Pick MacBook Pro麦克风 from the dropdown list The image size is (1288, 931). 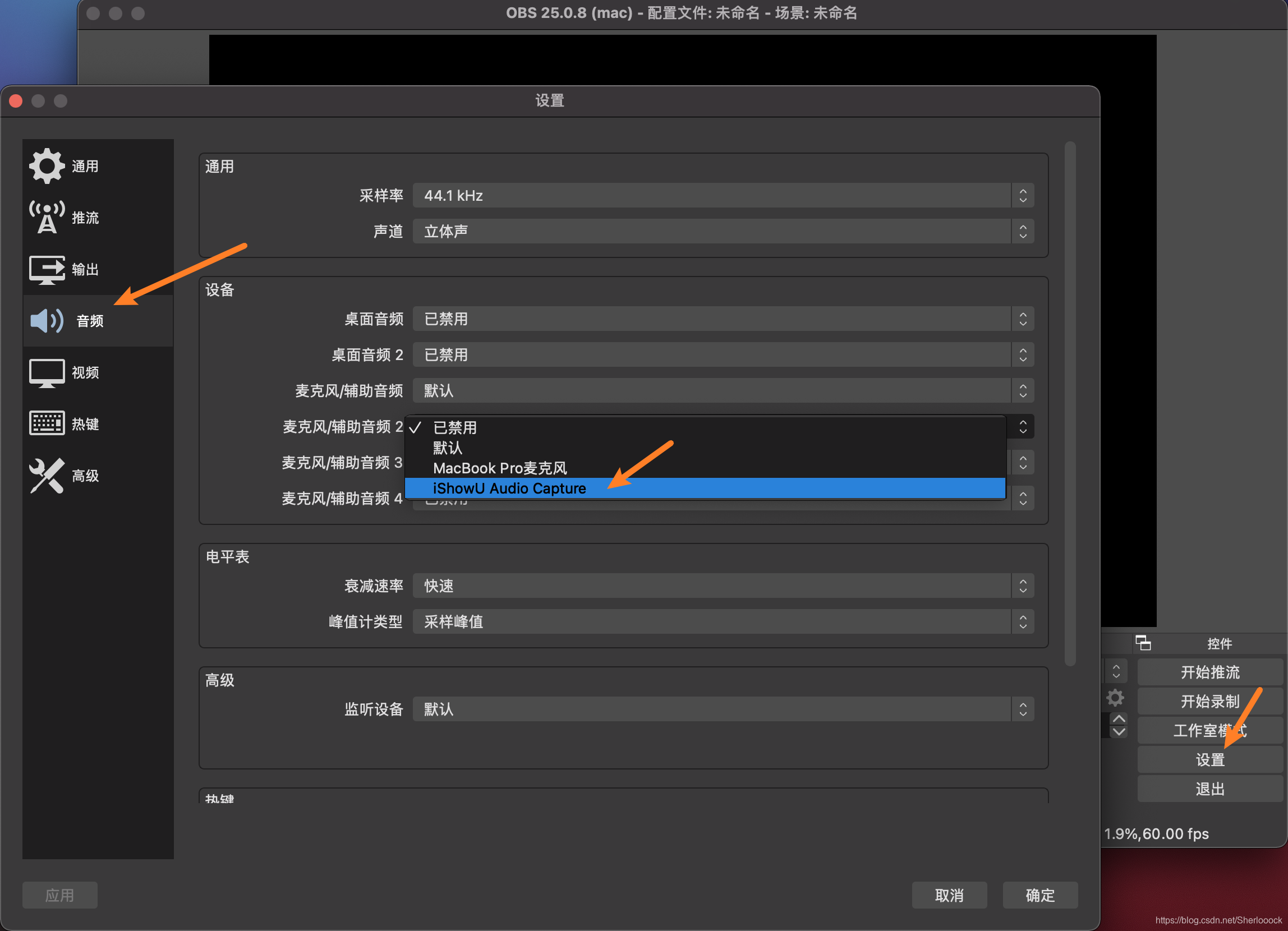tap(500, 468)
